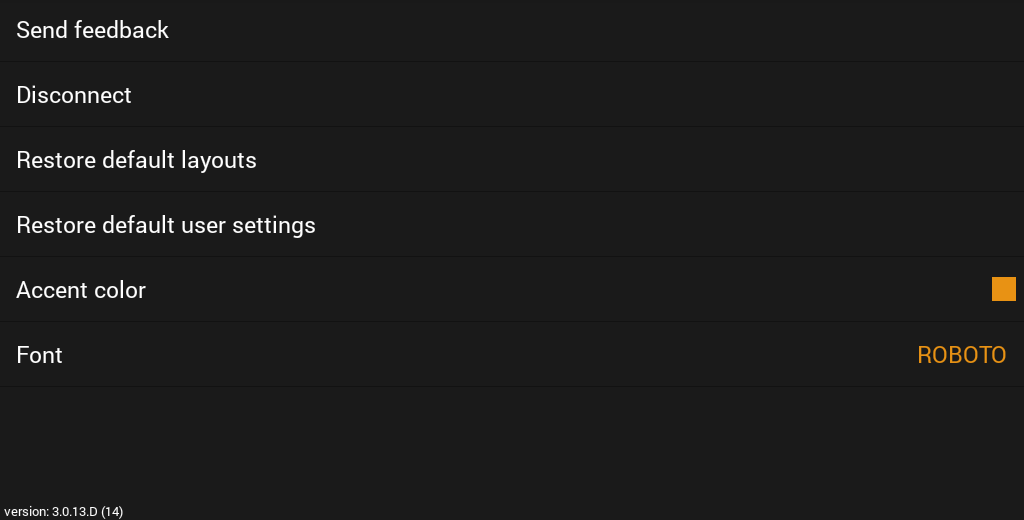Open the Send feedback option
The height and width of the screenshot is (520, 1024).
click(93, 30)
